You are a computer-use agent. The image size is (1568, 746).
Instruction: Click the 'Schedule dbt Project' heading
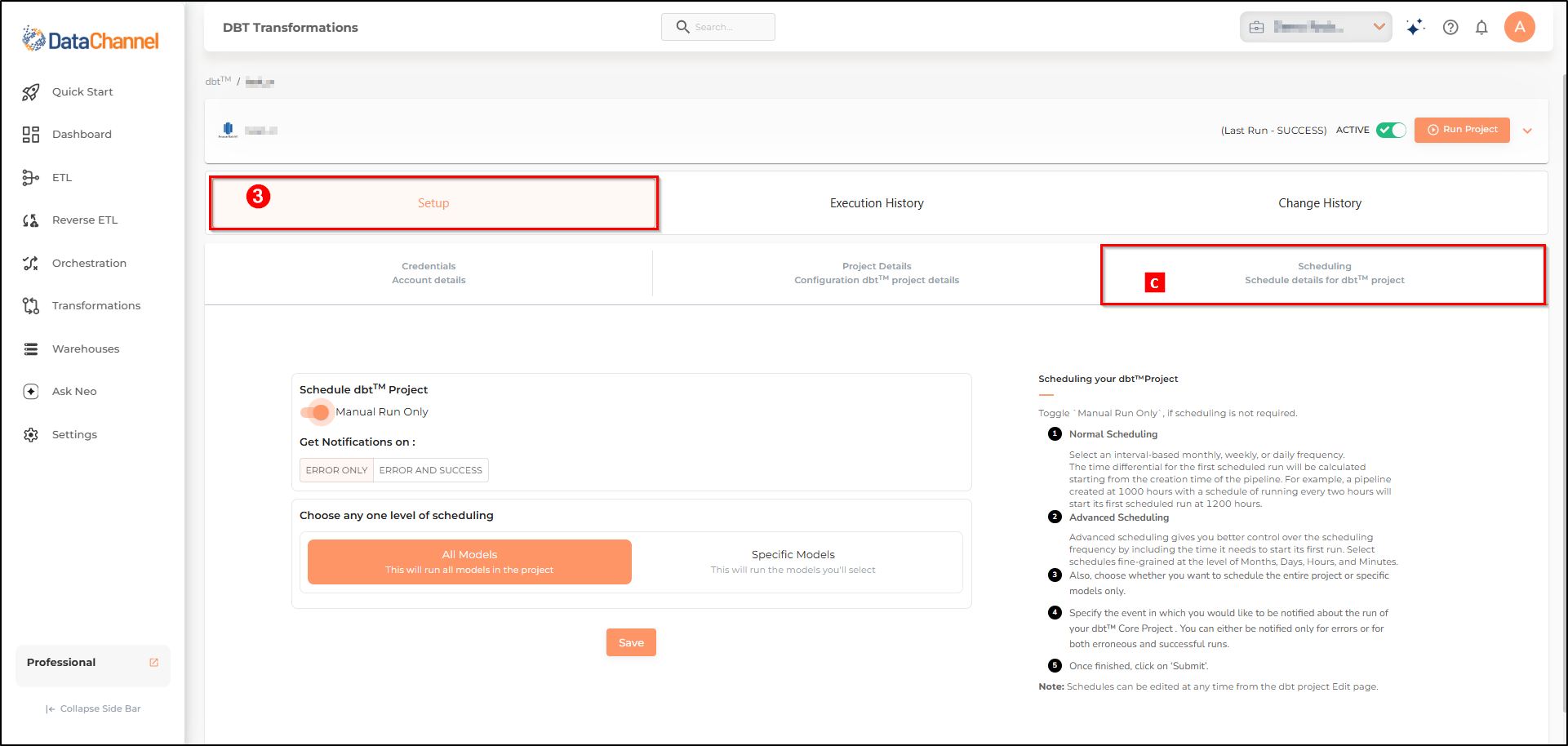click(363, 389)
